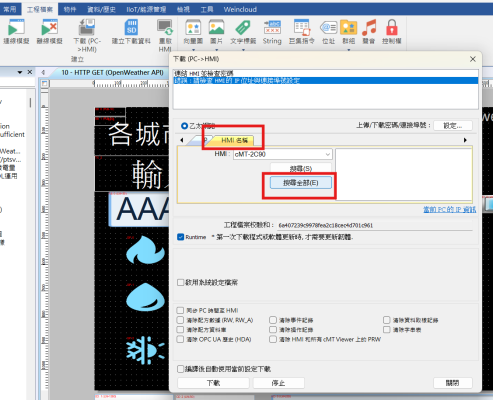
Task: Select the highlighted error message row
Action: [326, 80]
